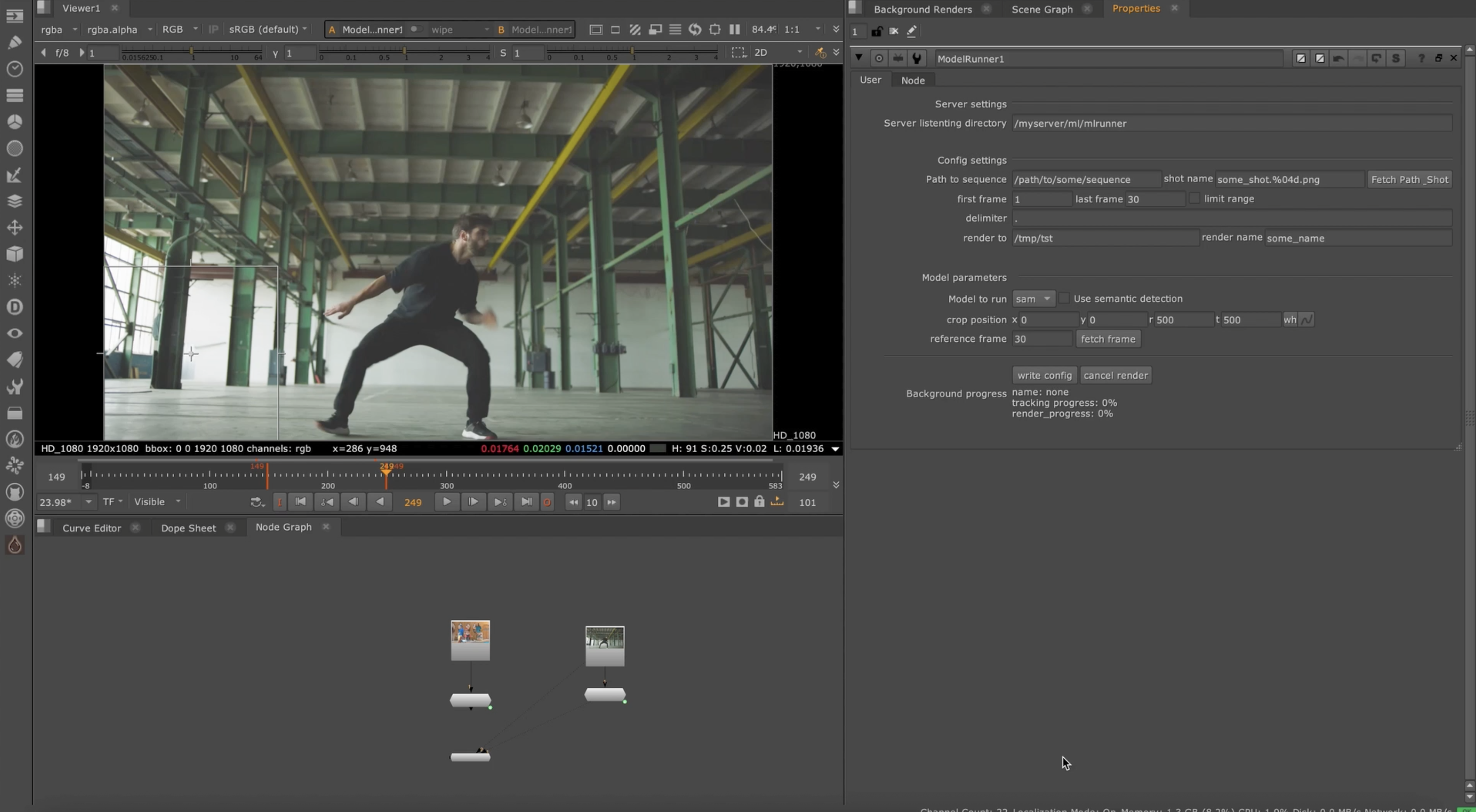
Task: Select the Transform nodes icon
Action: click(14, 227)
